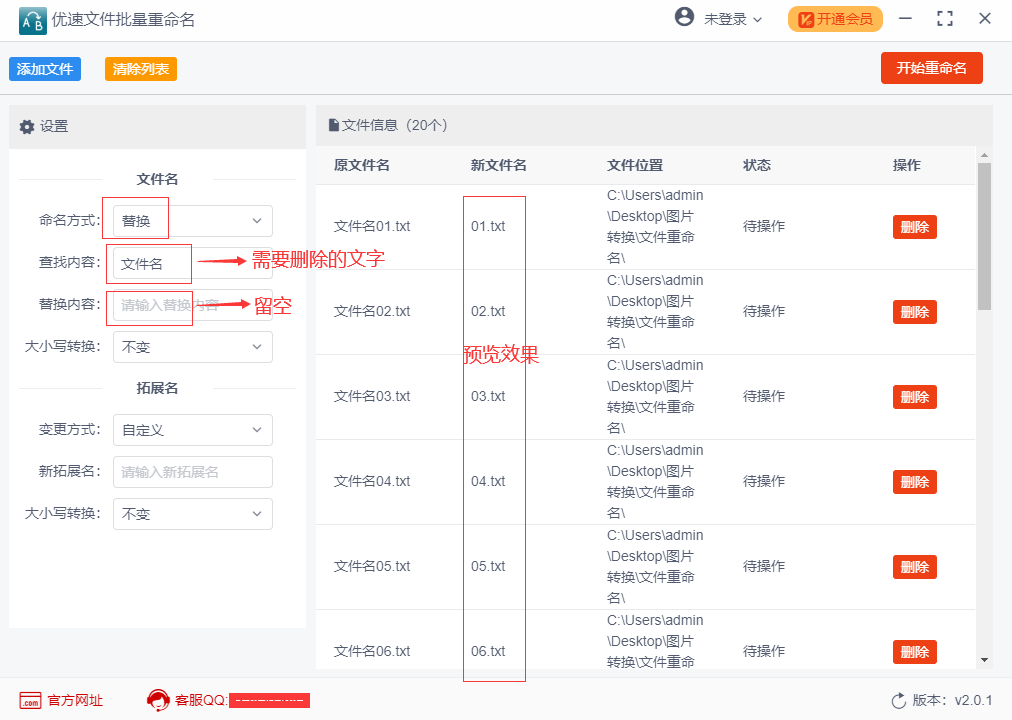
Task: Delete the 文件名01.txt row
Action: [x=914, y=227]
